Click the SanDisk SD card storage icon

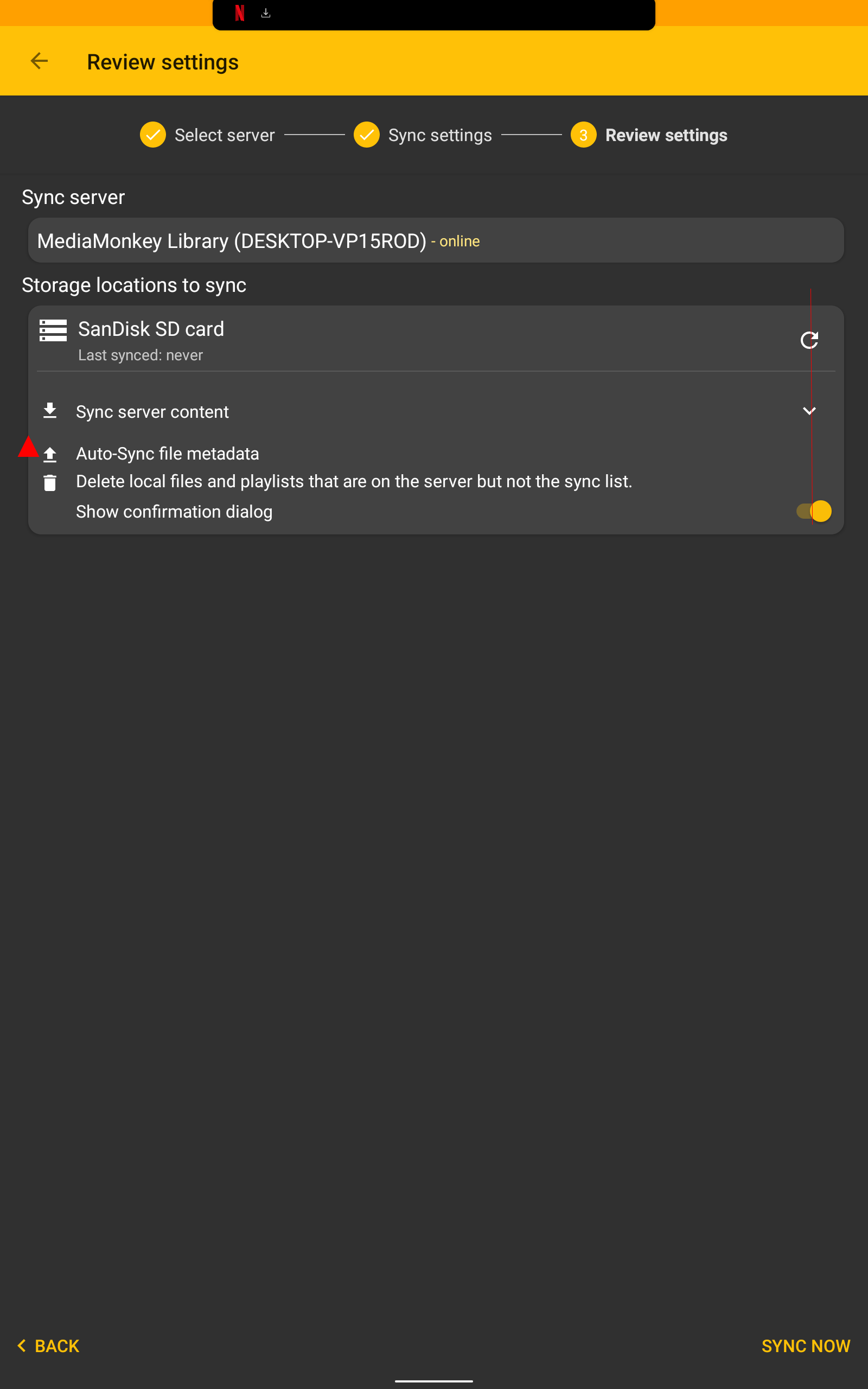tap(53, 330)
